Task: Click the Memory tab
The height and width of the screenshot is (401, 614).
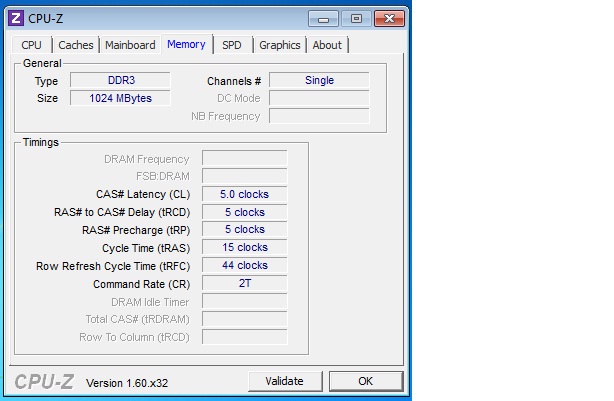Action: (186, 44)
